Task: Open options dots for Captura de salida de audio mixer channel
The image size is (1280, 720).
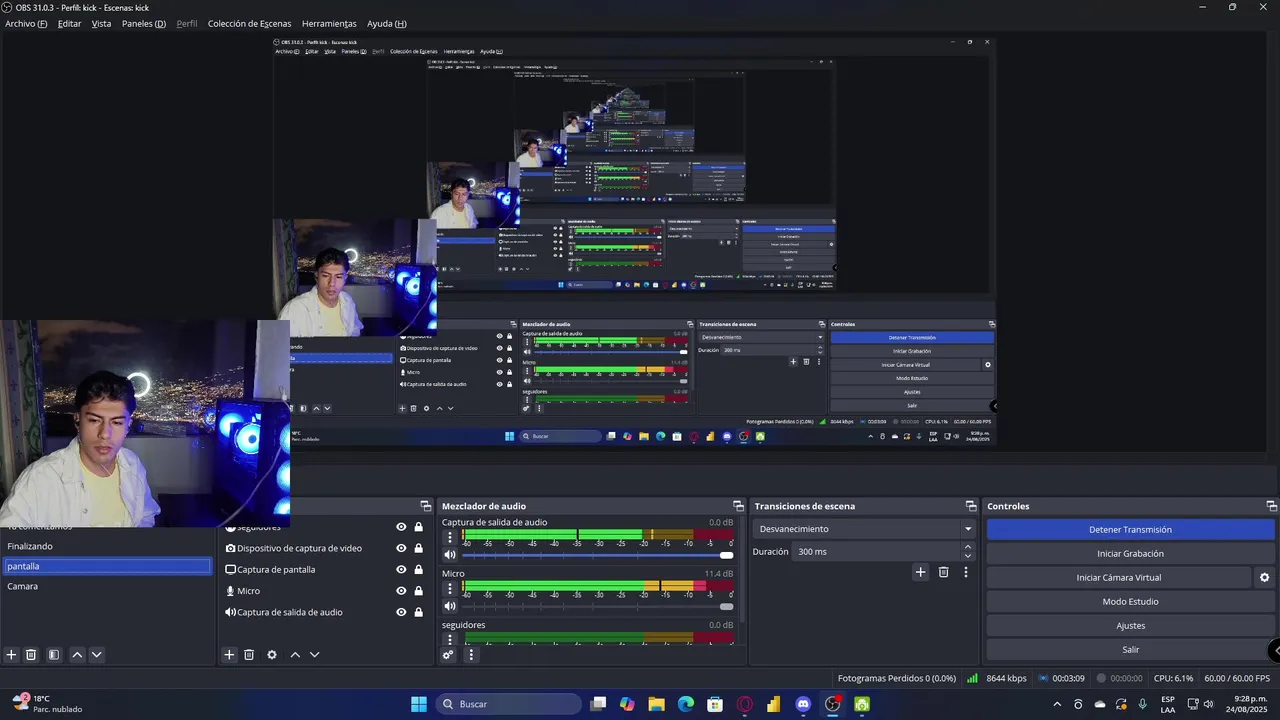Action: click(450, 537)
